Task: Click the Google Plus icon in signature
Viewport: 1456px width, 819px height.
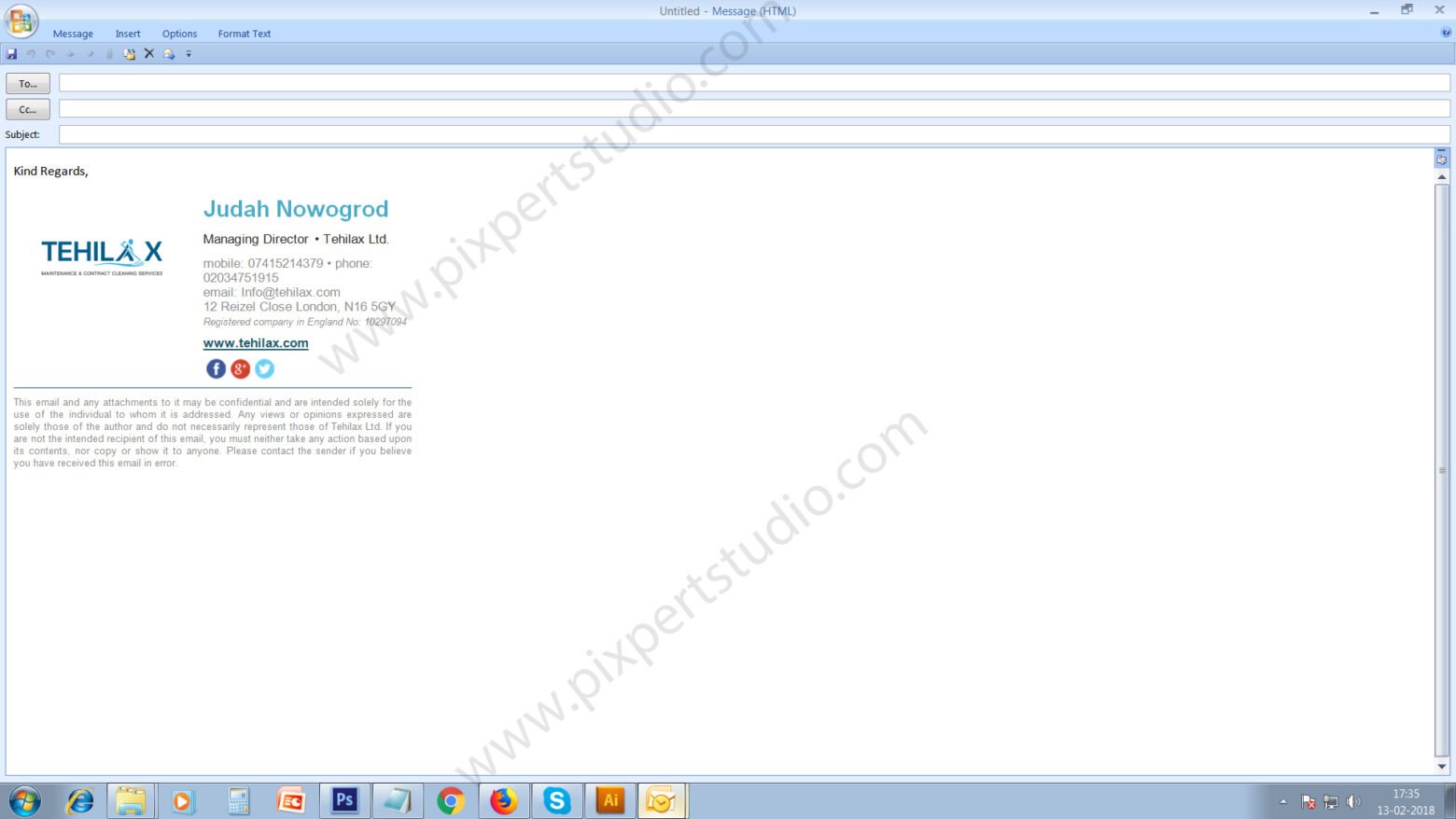Action: (240, 368)
